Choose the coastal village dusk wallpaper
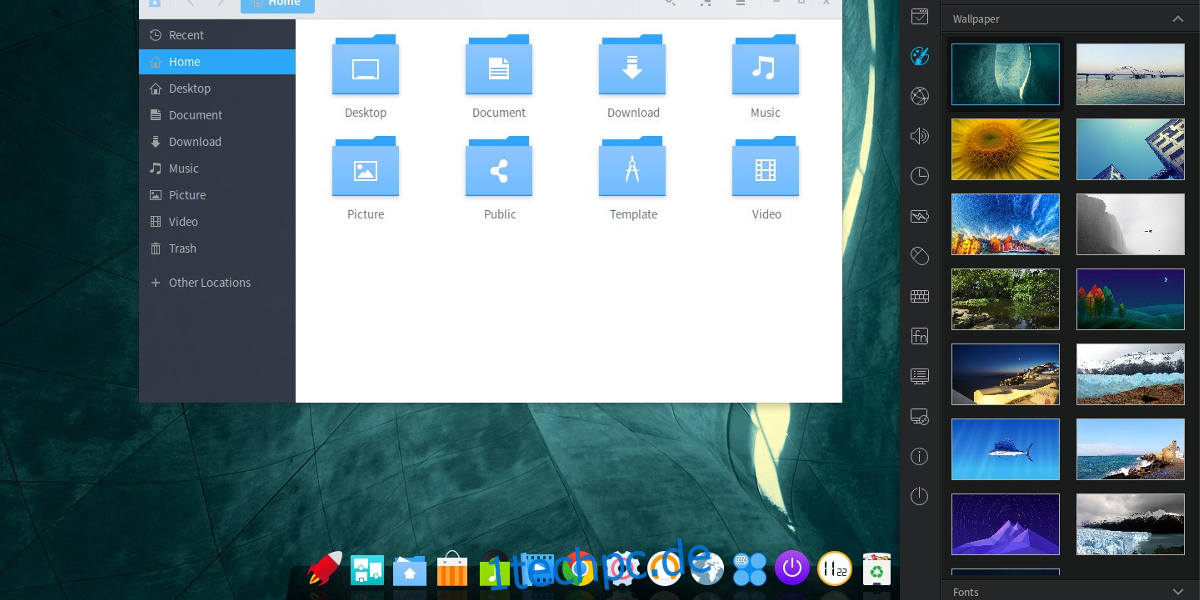The image size is (1200, 600). coord(1005,374)
